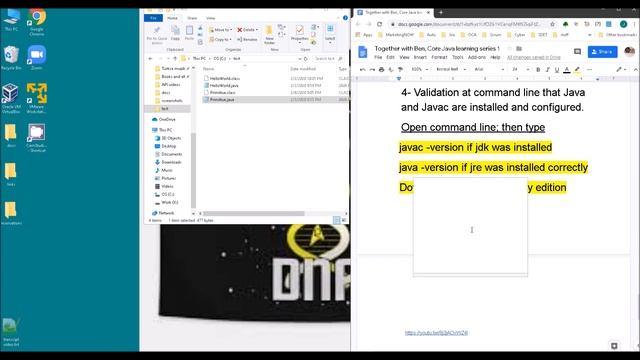The width and height of the screenshot is (640, 360).
Task: Go up one folder level in Explorer
Action: [x=175, y=59]
